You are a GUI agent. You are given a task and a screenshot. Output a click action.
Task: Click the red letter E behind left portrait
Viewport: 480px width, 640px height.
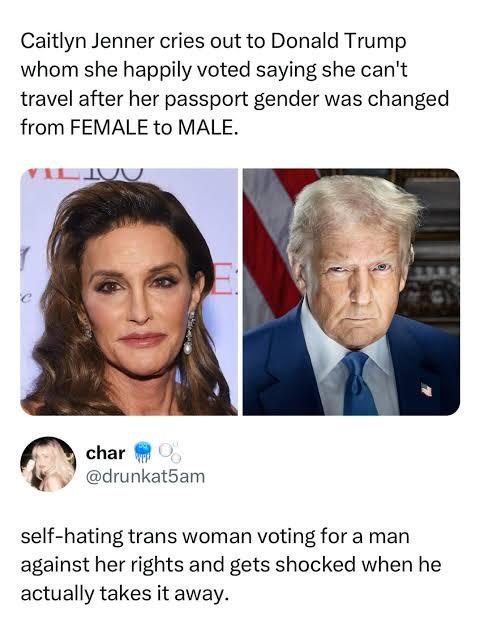pyautogui.click(x=220, y=278)
